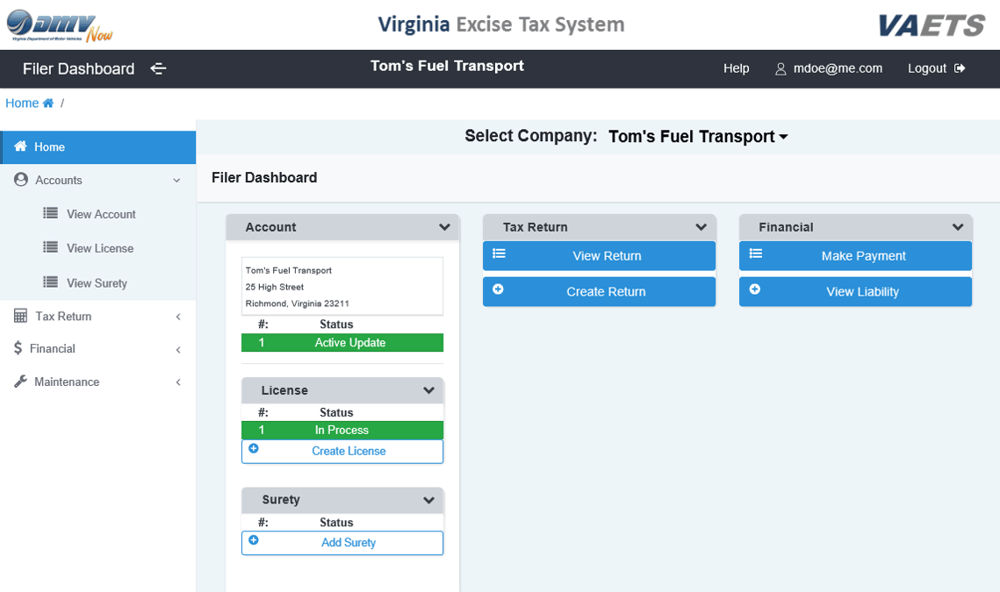1000x592 pixels.
Task: Expand the Financial sidebar menu
Action: (x=98, y=349)
